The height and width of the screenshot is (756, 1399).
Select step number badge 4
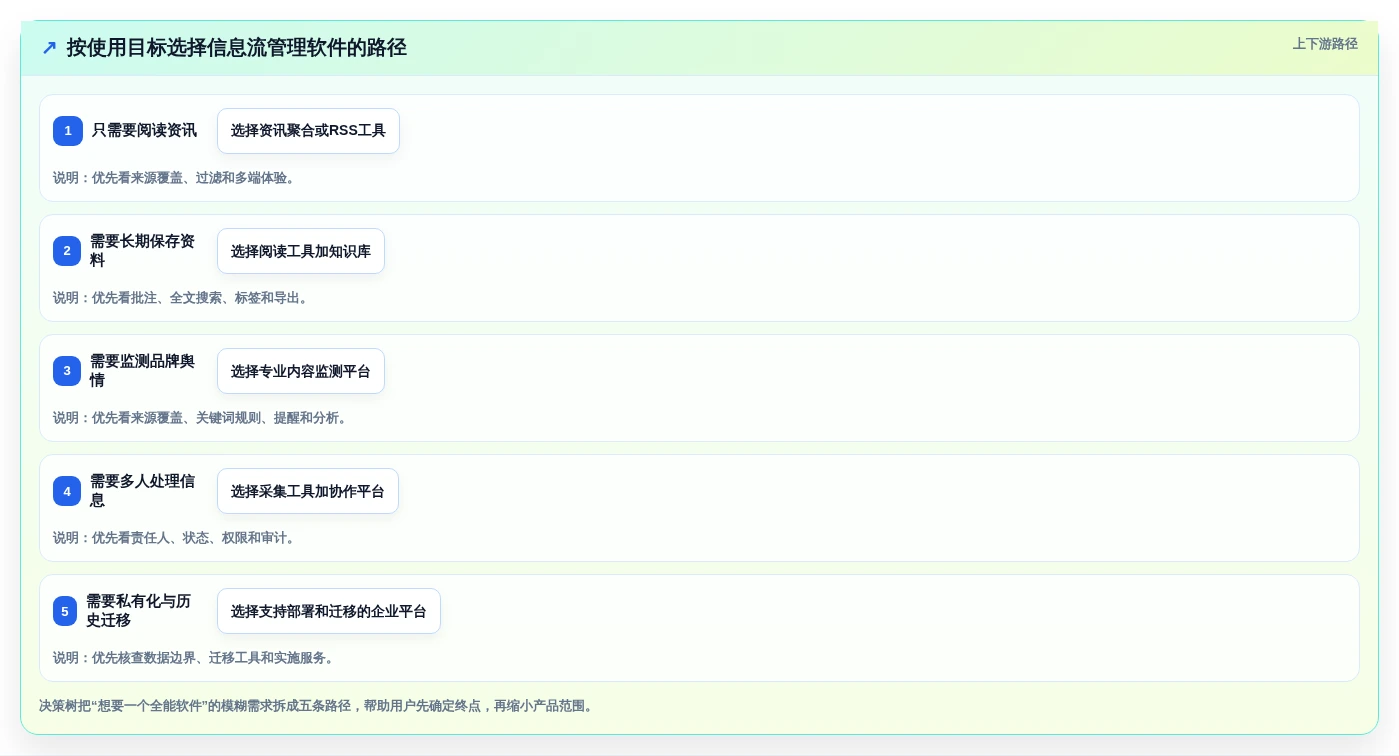tap(67, 491)
